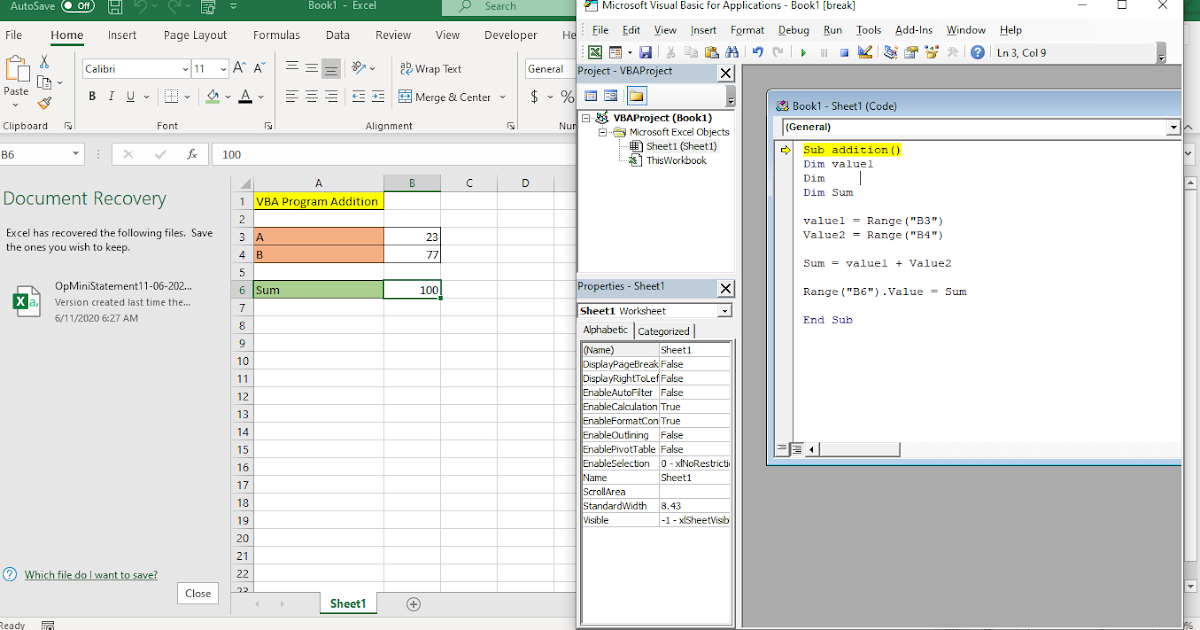Toggle Design Mode icon in VBA toolbar

(x=865, y=52)
